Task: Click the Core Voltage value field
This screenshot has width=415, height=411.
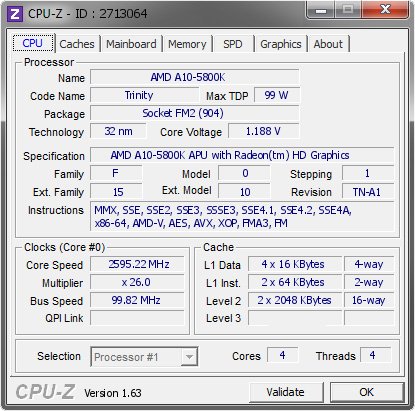Action: pos(264,131)
